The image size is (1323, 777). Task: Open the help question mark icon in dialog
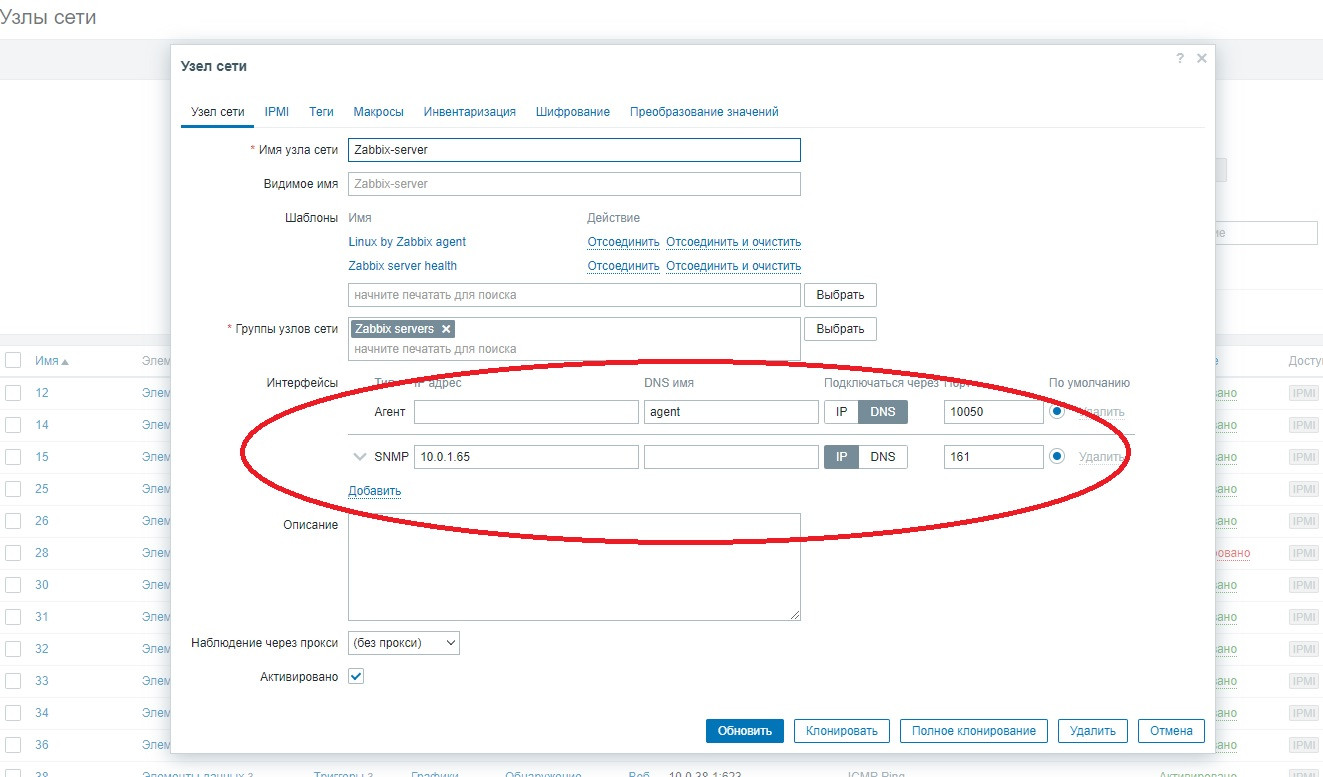[1180, 59]
